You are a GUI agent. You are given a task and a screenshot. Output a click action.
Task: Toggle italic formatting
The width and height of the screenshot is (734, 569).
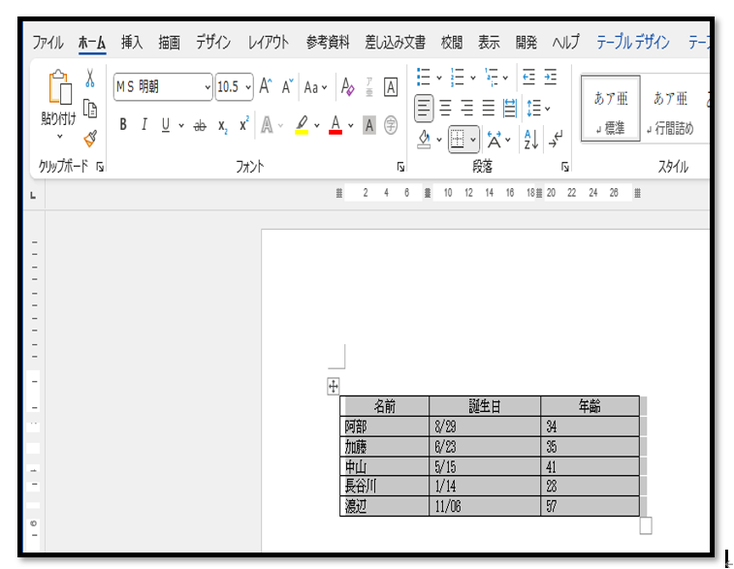coord(144,125)
